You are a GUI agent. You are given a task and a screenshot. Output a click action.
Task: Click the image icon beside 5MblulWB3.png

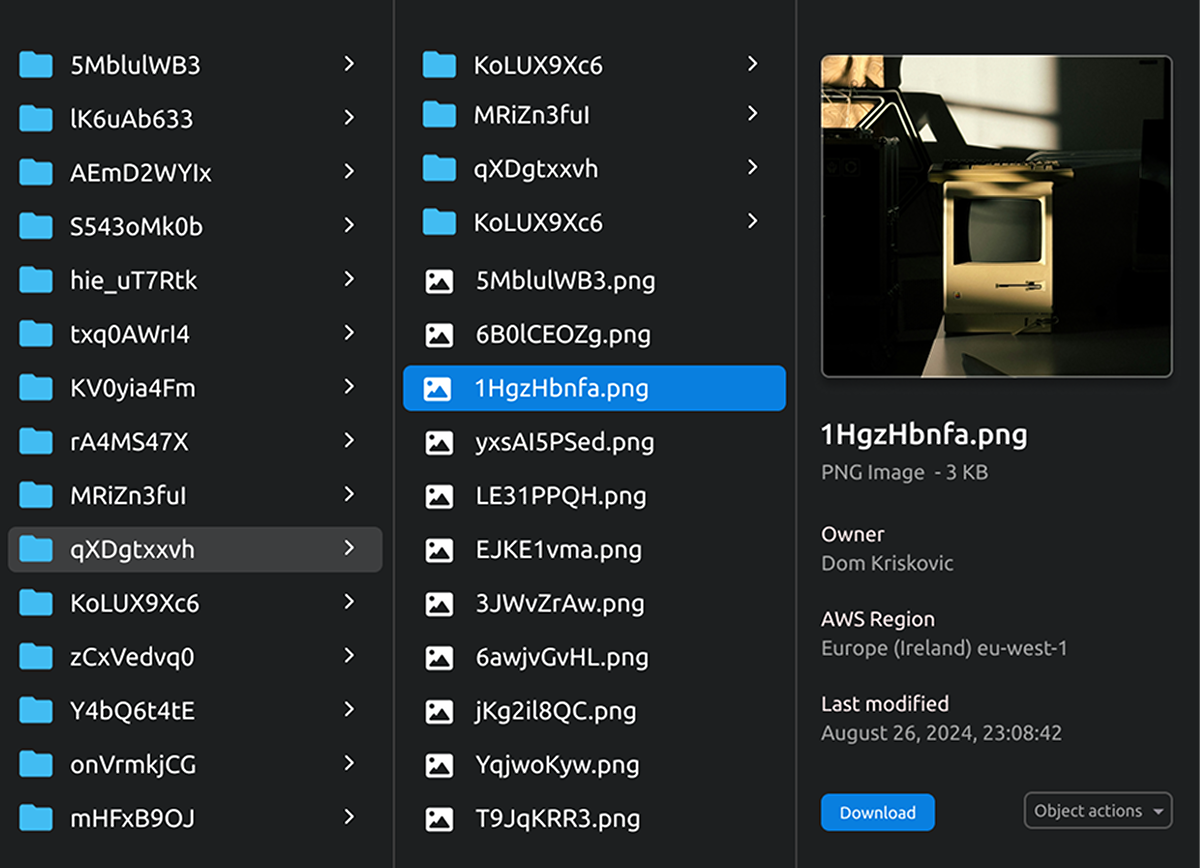pyautogui.click(x=439, y=281)
